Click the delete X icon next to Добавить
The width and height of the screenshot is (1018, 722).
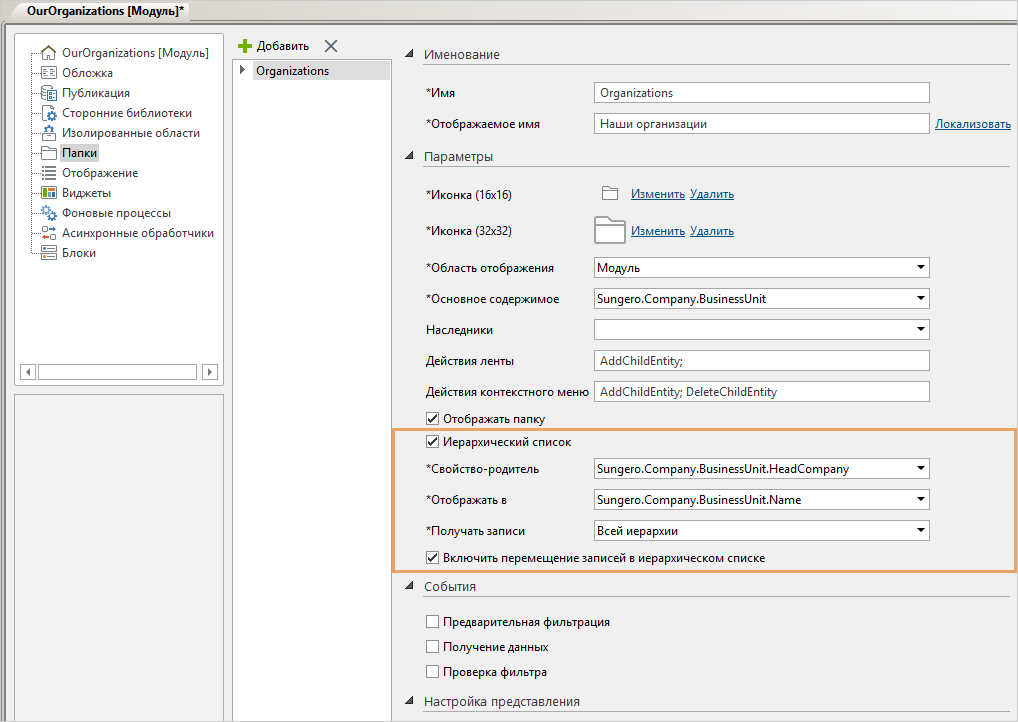(331, 46)
